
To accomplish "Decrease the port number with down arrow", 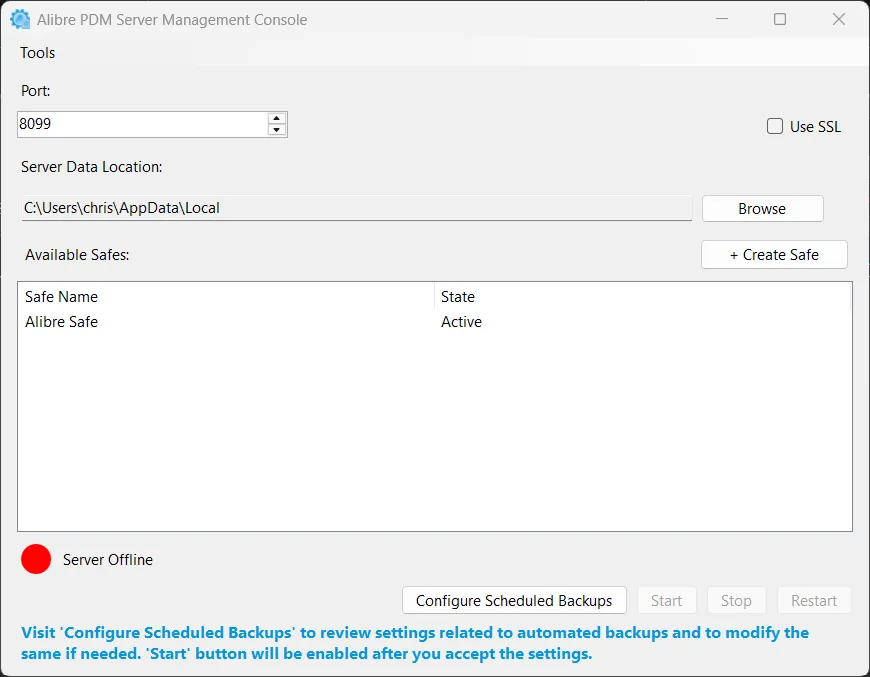I will click(276, 130).
